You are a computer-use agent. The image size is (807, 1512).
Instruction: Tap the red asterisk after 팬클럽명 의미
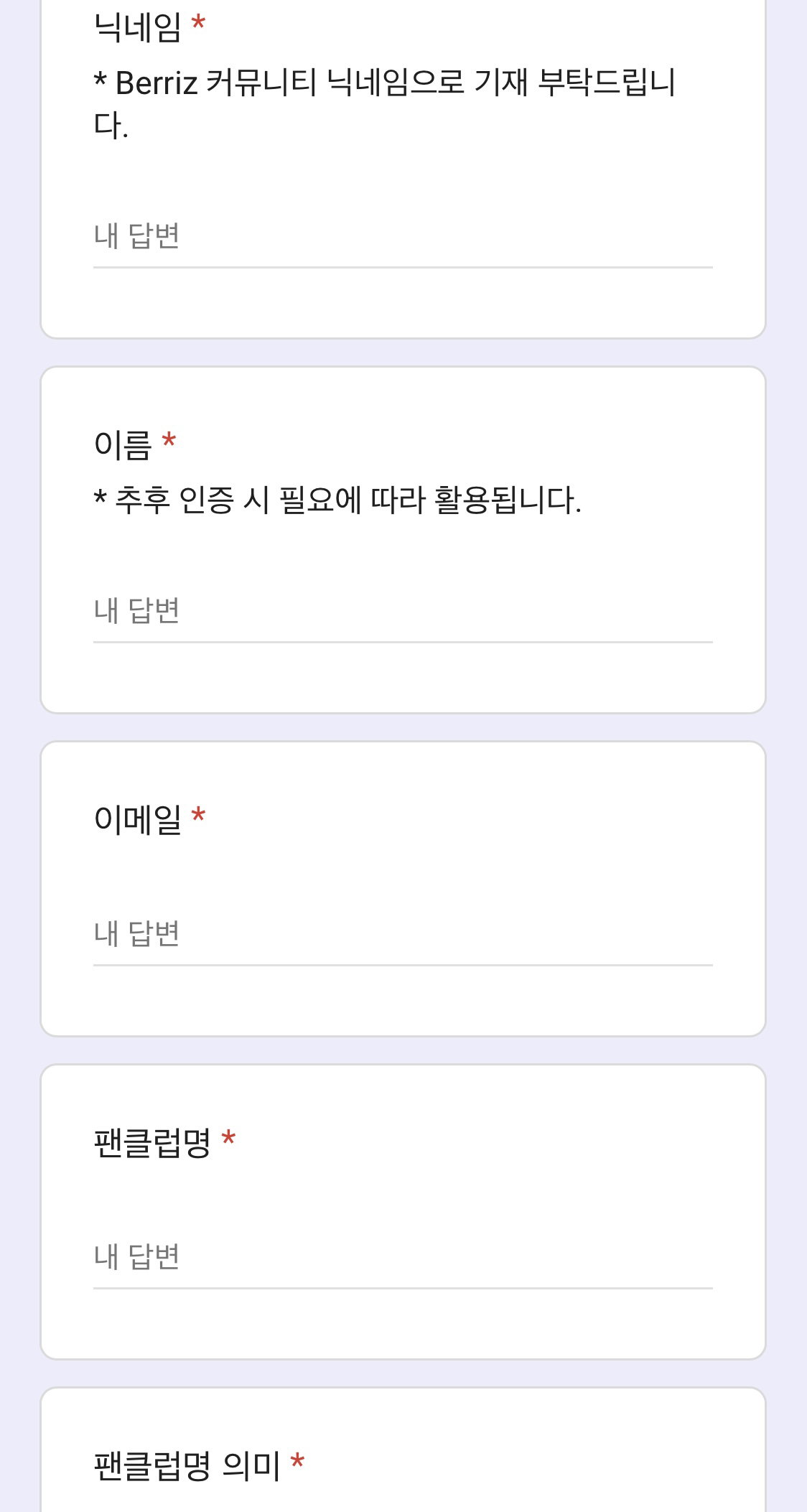pyautogui.click(x=298, y=1461)
